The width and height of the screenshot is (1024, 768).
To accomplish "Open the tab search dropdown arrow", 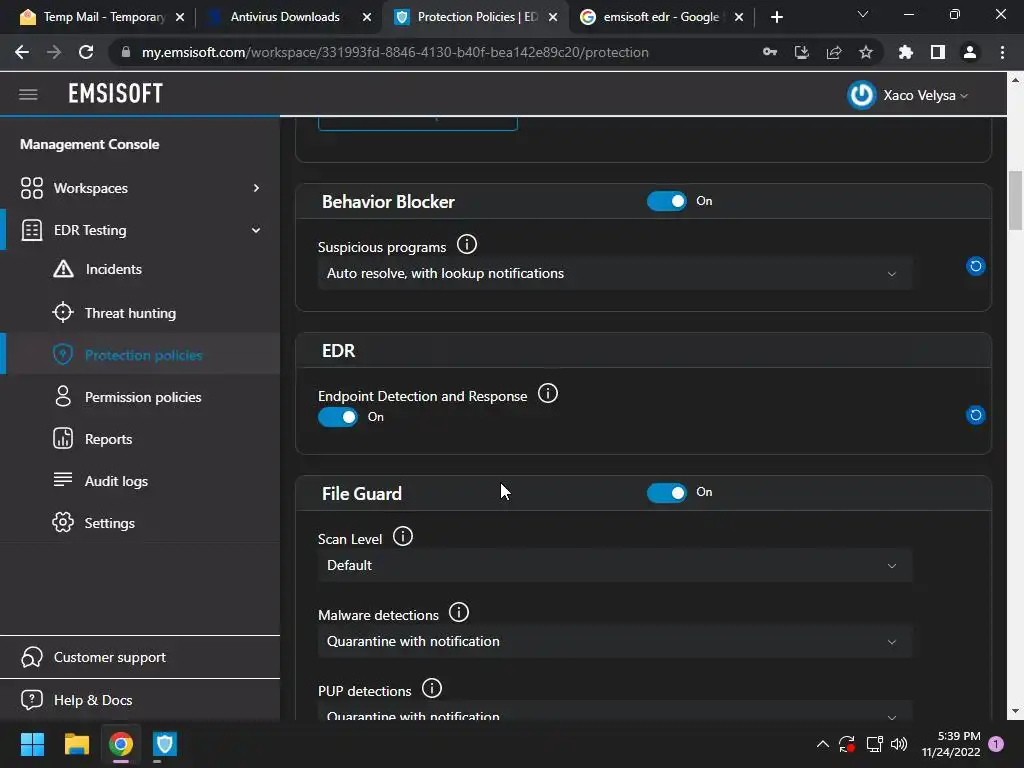I will coord(863,14).
